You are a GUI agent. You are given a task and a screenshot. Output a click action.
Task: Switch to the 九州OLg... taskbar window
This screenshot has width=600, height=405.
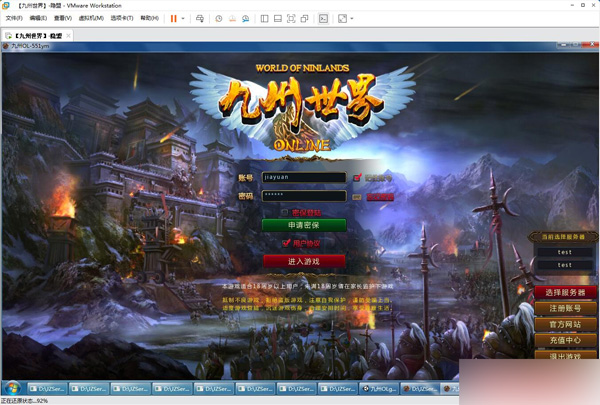click(380, 389)
